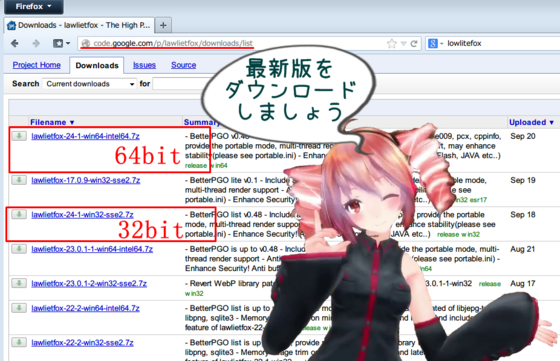Image resolution: width=560 pixels, height=361 pixels.
Task: Click the 'Aug 21' upload date
Action: [523, 249]
